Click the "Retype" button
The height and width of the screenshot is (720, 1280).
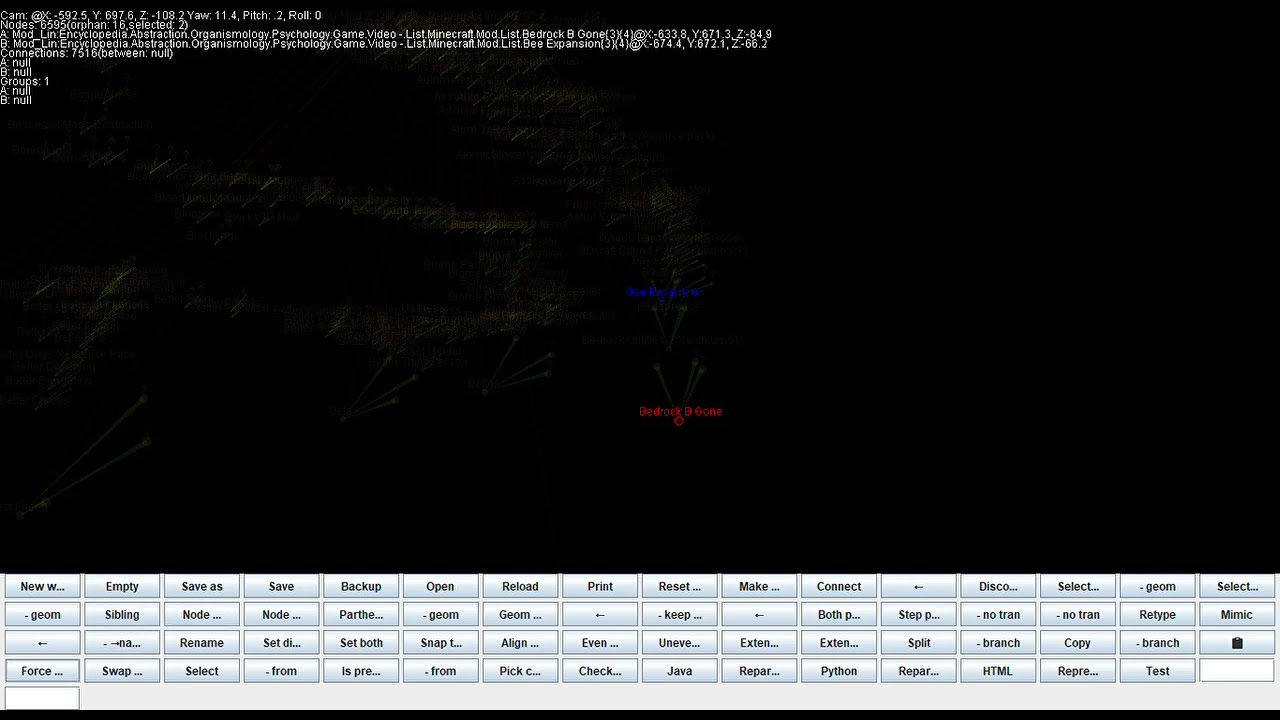[1157, 615]
